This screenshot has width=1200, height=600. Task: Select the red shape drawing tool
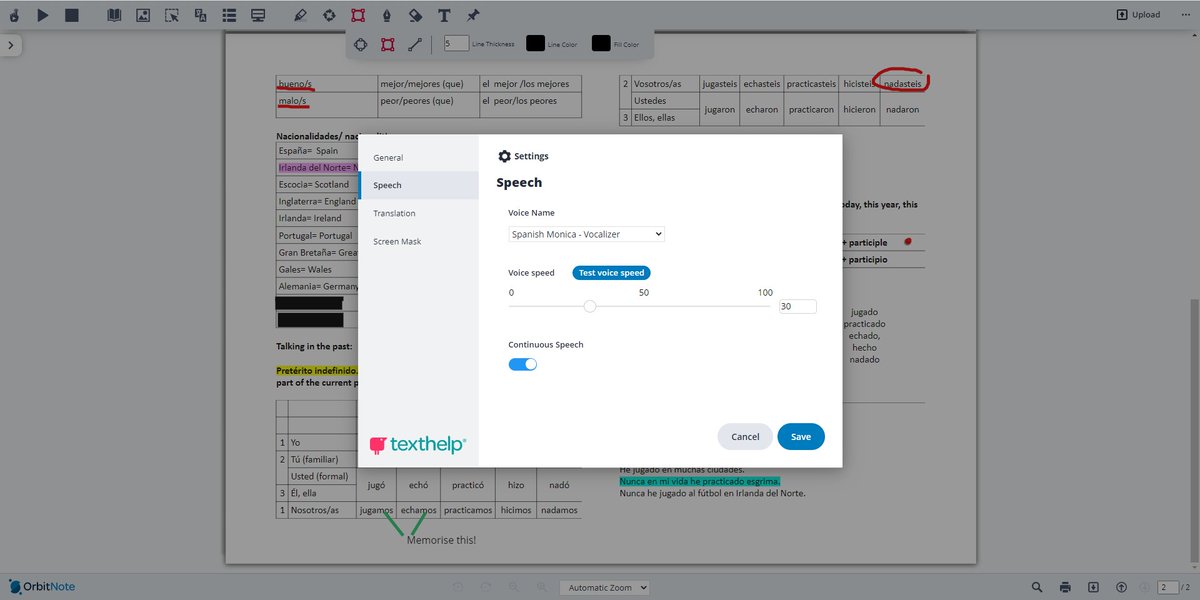356,14
